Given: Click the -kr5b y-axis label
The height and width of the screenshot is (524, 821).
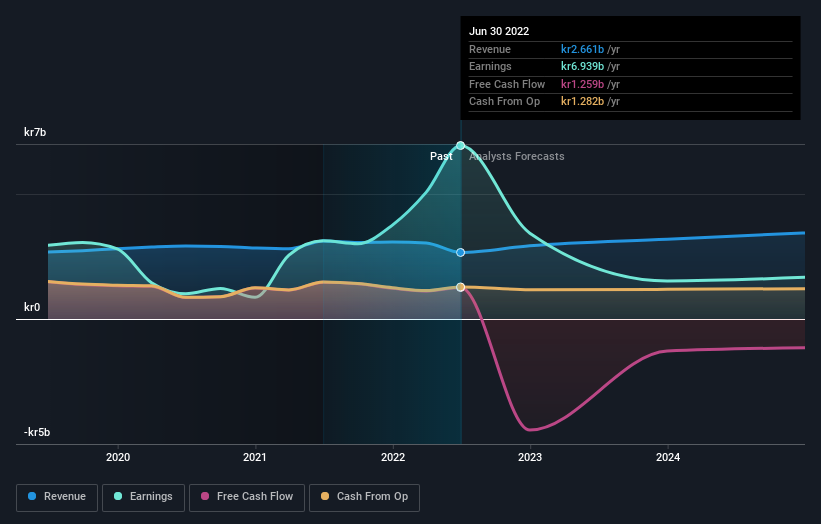Looking at the screenshot, I should (37, 432).
